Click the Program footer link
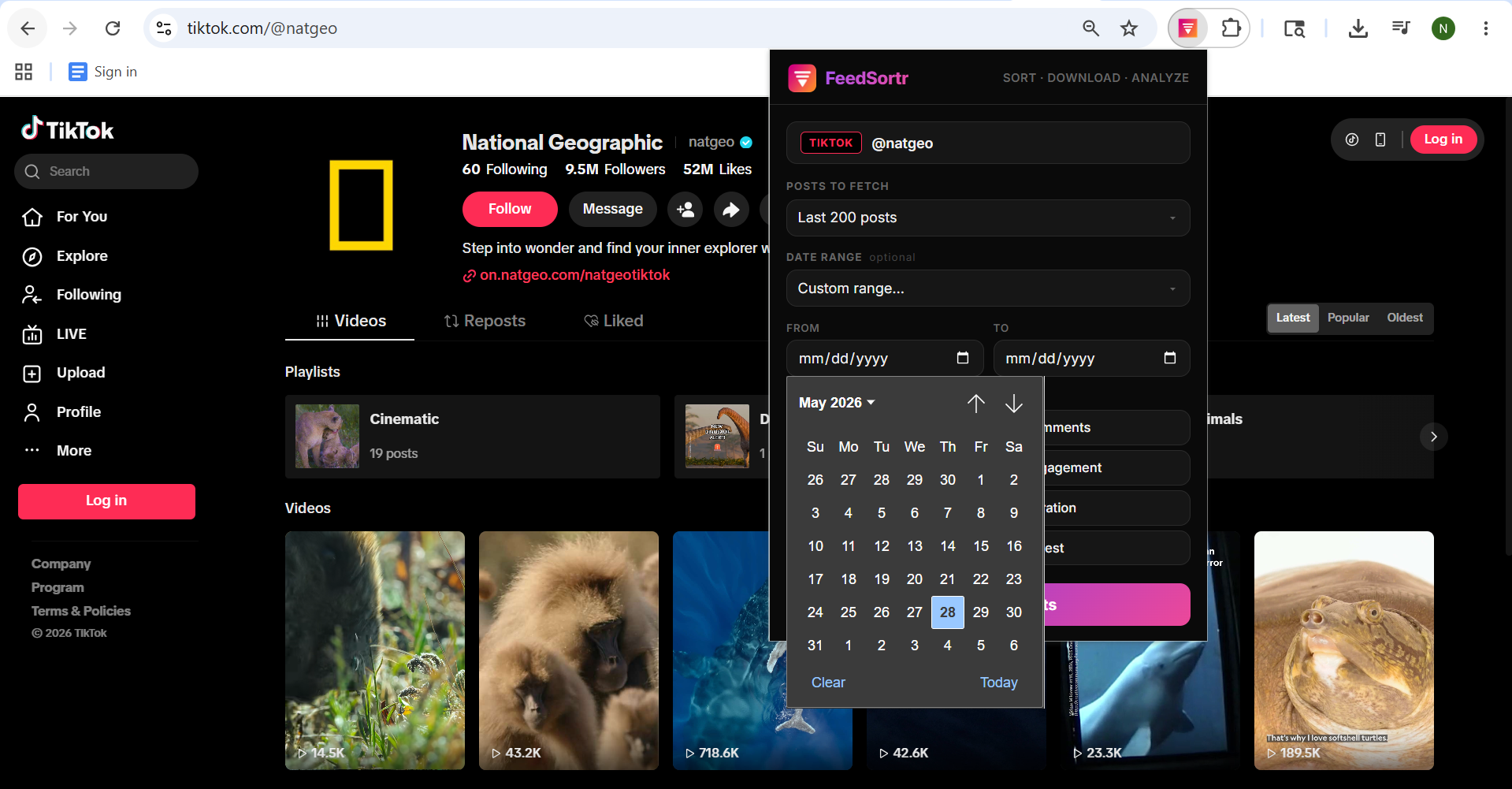1512x789 pixels. pos(58,588)
